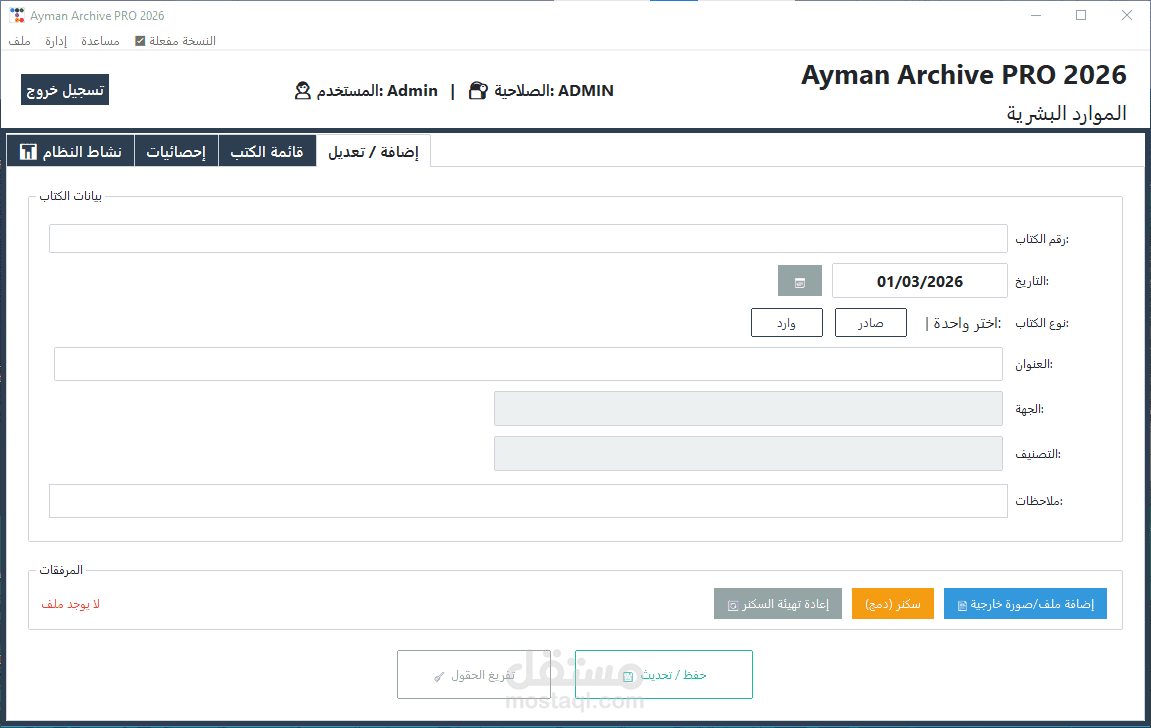Open the date picker calendar icon
Viewport: 1151px width, 728px height.
799,281
